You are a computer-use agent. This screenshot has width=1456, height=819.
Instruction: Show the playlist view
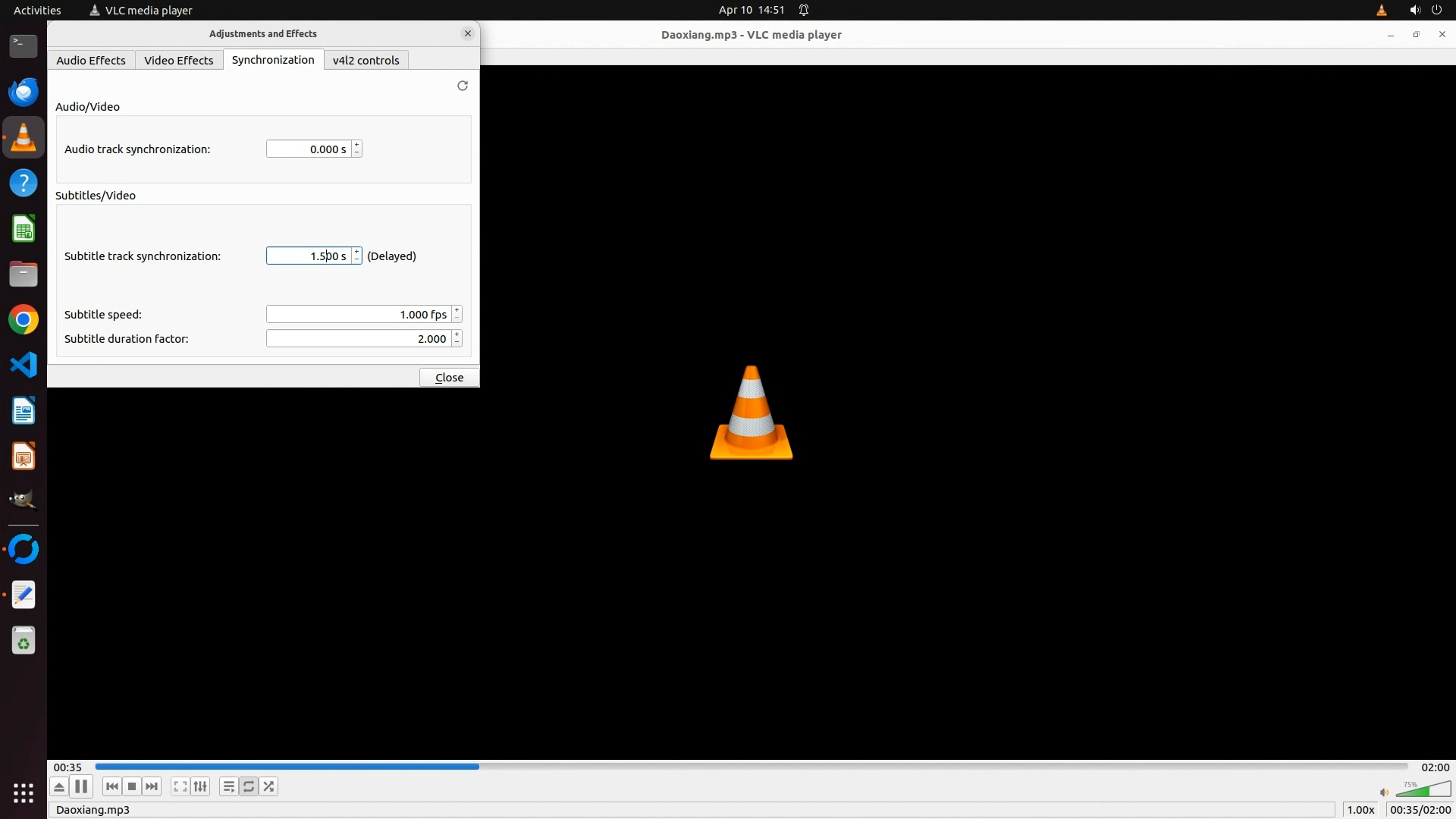228,786
